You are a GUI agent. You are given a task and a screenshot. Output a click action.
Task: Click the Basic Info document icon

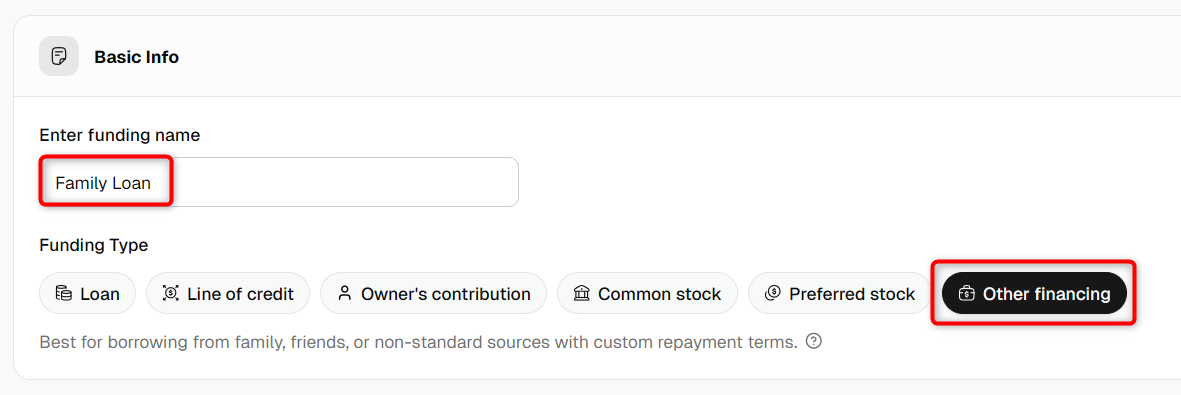[59, 57]
